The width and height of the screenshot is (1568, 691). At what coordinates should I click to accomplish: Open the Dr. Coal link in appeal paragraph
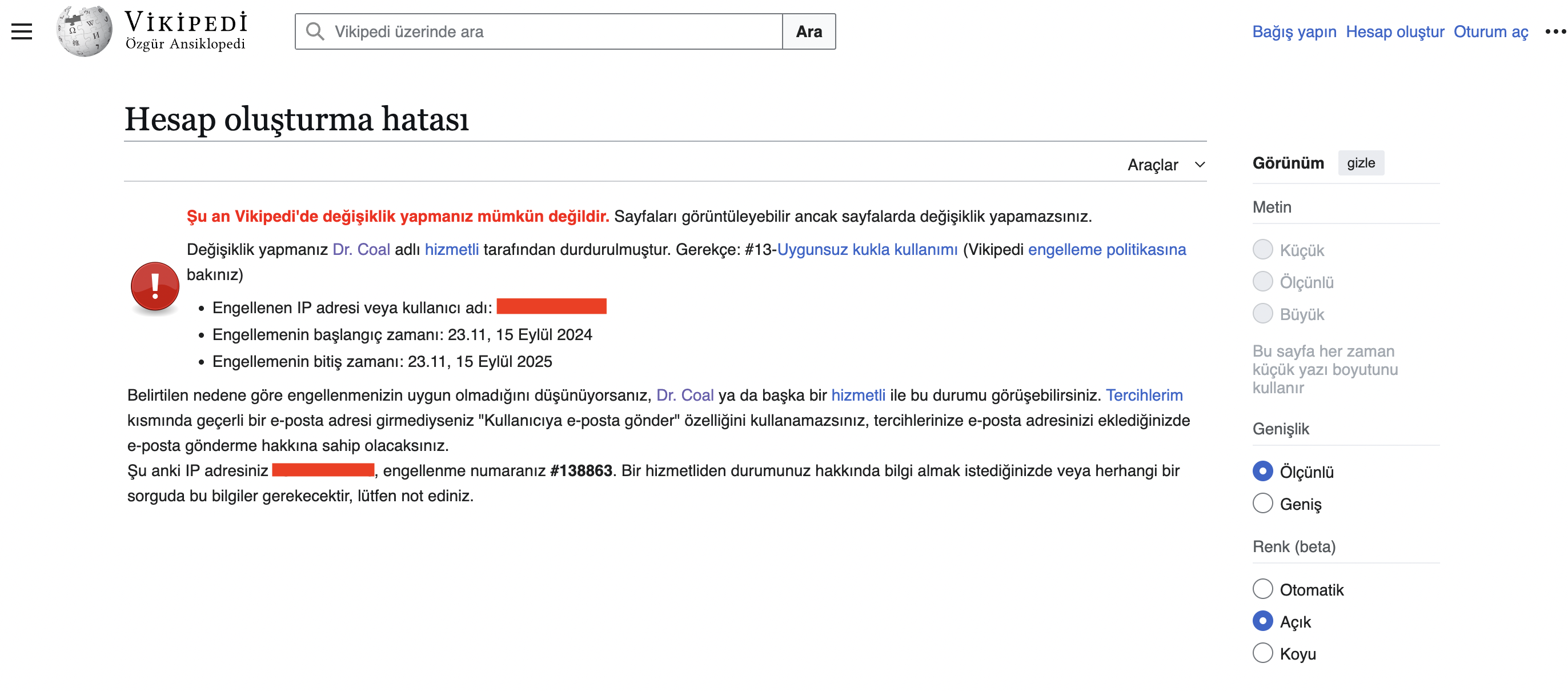685,395
